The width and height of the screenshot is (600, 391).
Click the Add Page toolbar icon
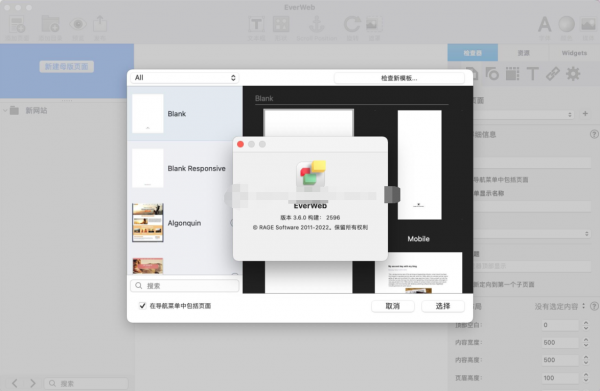coord(17,24)
